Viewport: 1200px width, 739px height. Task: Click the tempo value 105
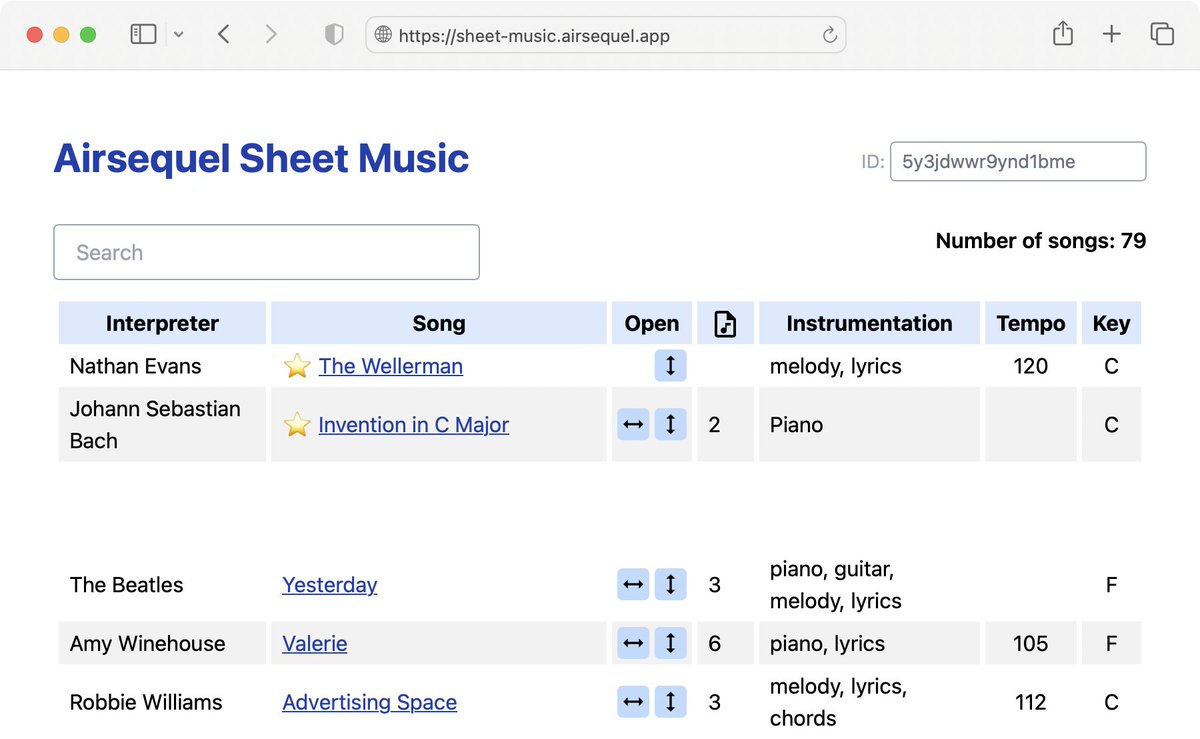click(1031, 643)
